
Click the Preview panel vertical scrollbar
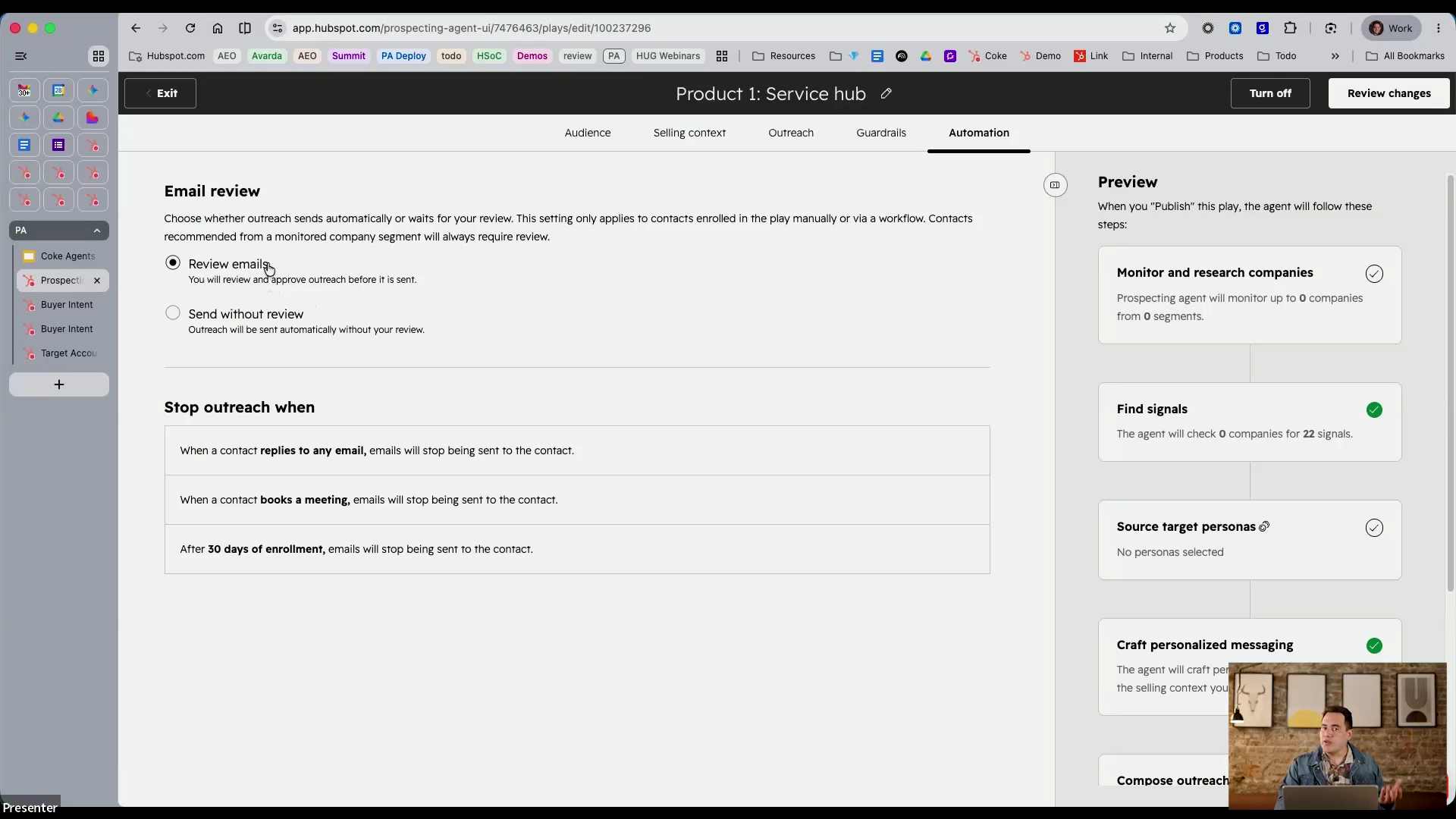click(1450, 383)
